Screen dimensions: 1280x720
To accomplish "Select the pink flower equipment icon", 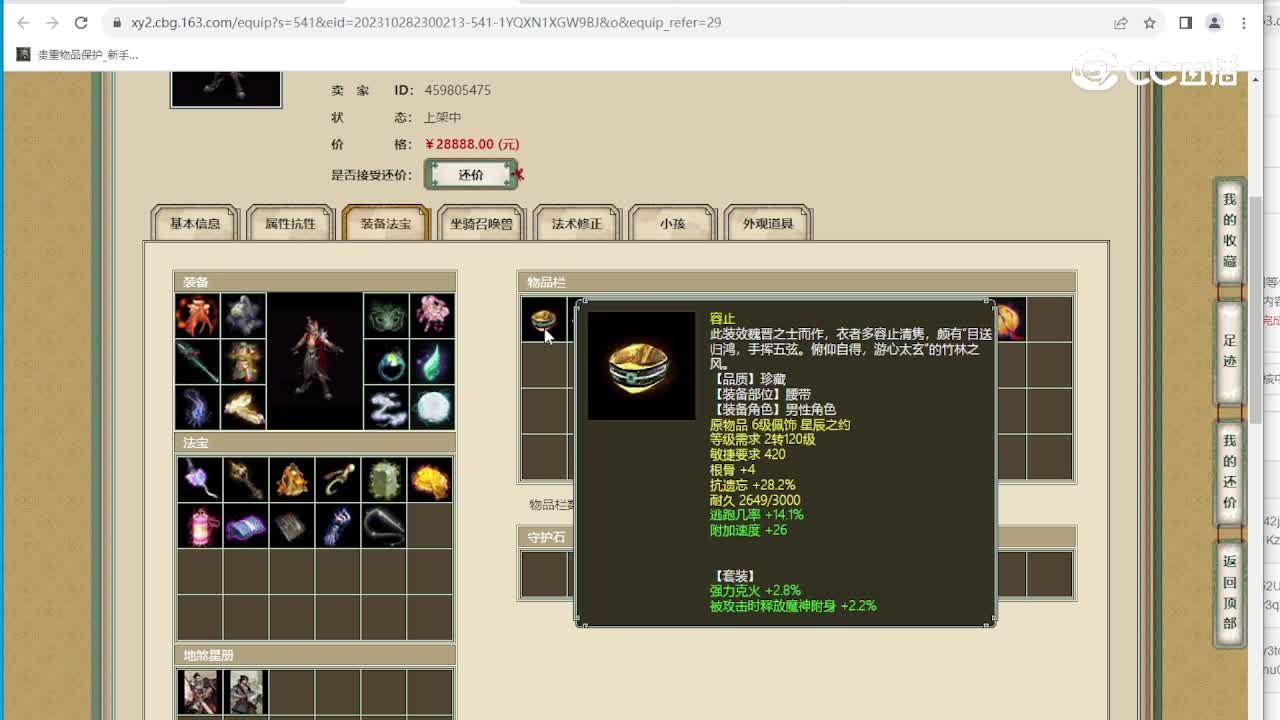I will point(432,316).
